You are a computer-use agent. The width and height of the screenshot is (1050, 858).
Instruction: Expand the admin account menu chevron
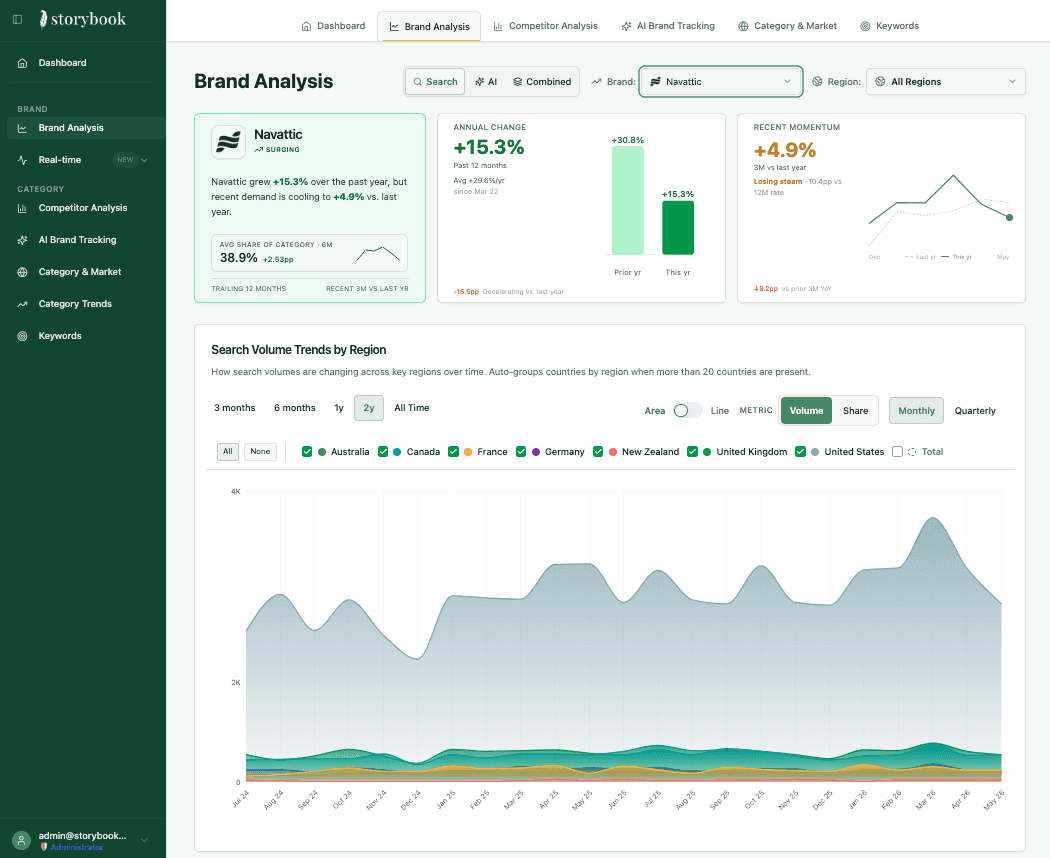point(144,840)
